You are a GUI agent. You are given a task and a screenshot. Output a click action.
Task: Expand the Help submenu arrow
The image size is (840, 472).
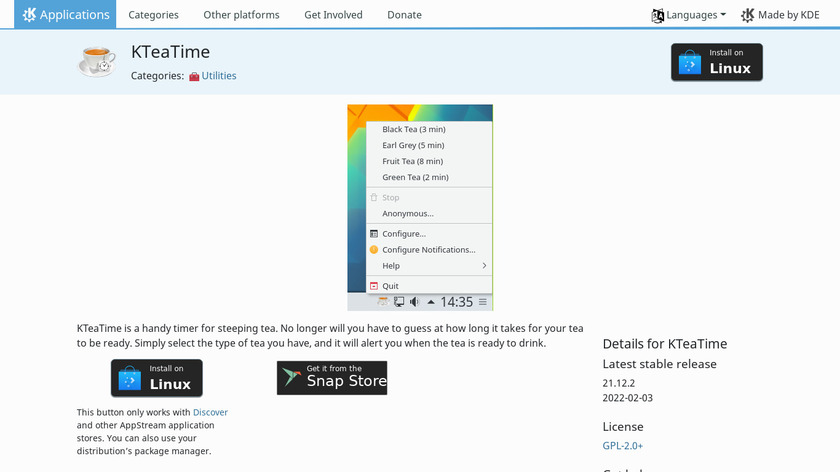484,266
